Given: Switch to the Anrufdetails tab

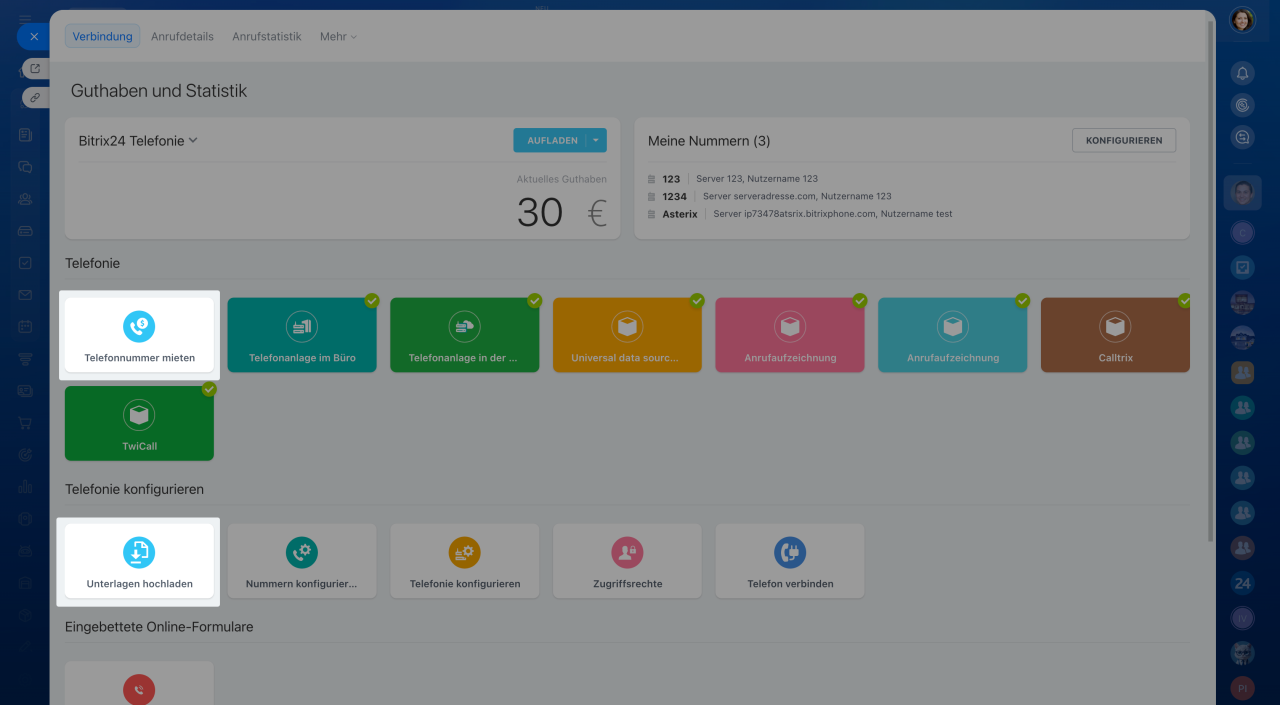Looking at the screenshot, I should pyautogui.click(x=182, y=37).
